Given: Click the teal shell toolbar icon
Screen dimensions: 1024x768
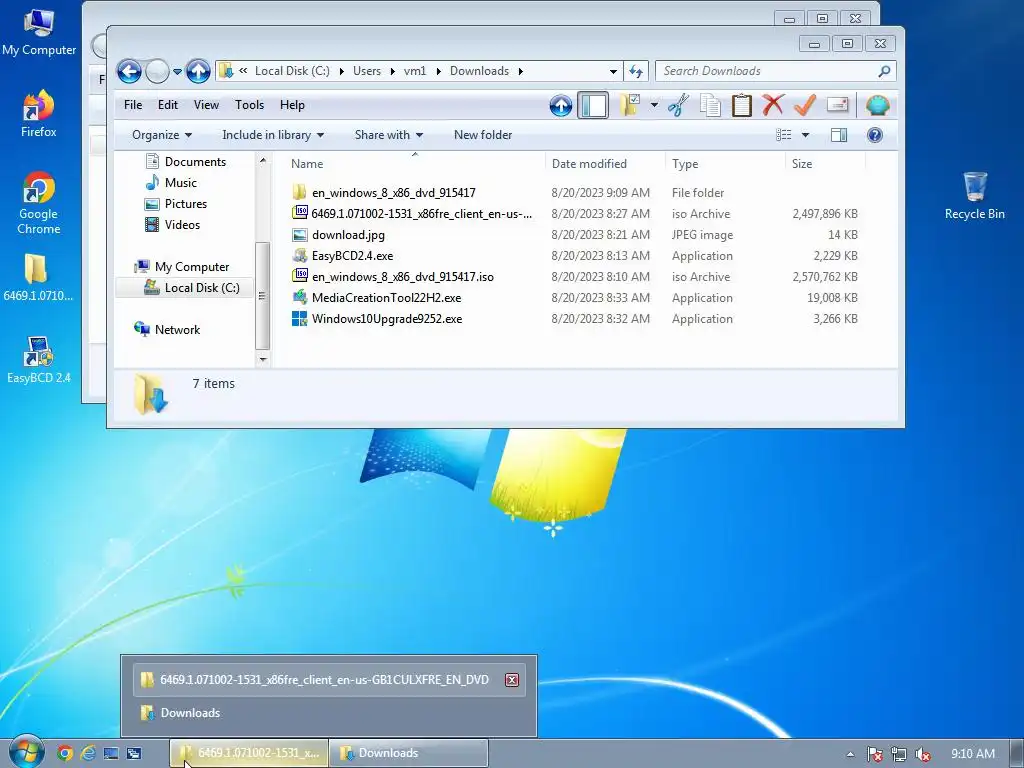Looking at the screenshot, I should click(x=877, y=105).
